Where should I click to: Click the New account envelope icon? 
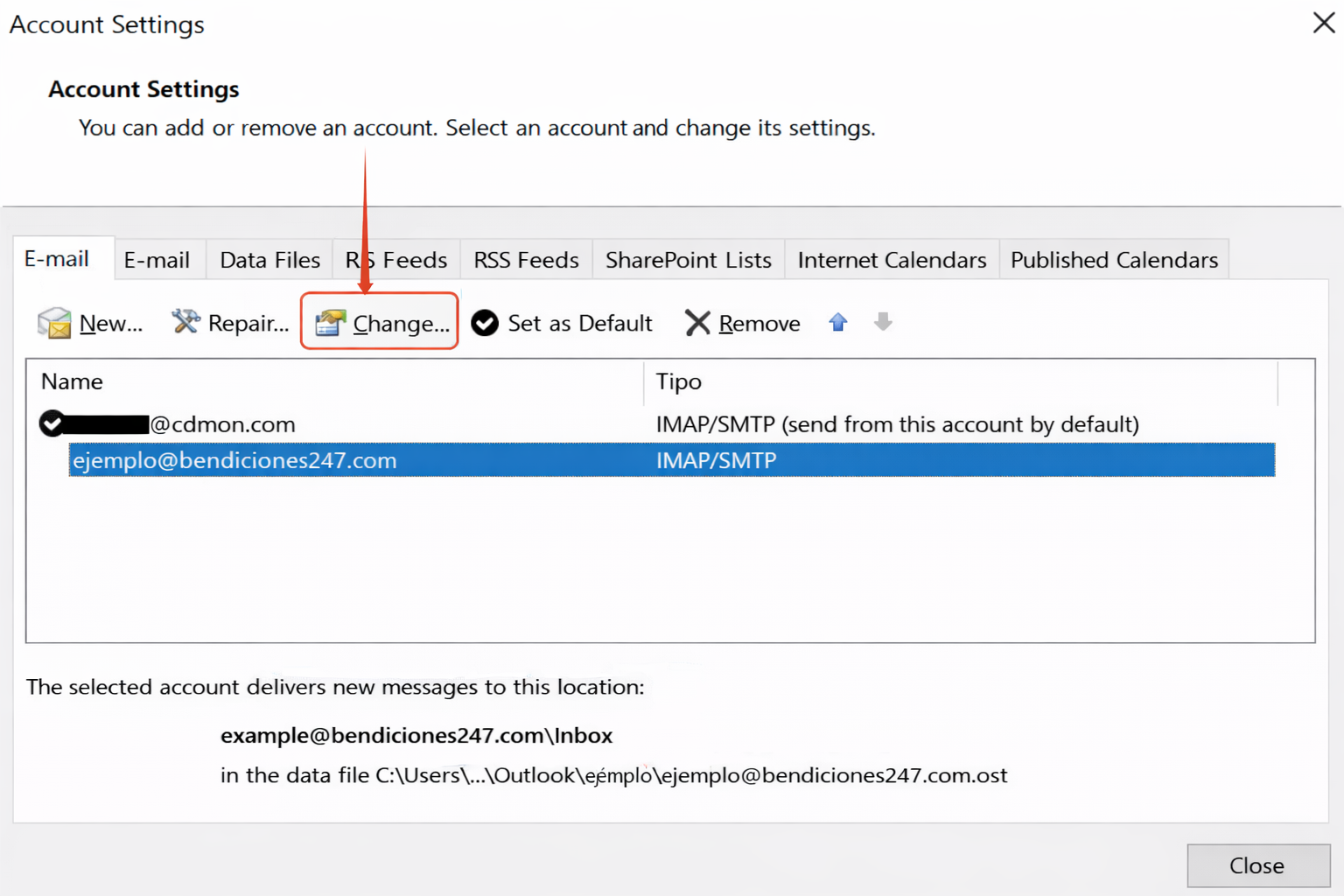point(54,323)
